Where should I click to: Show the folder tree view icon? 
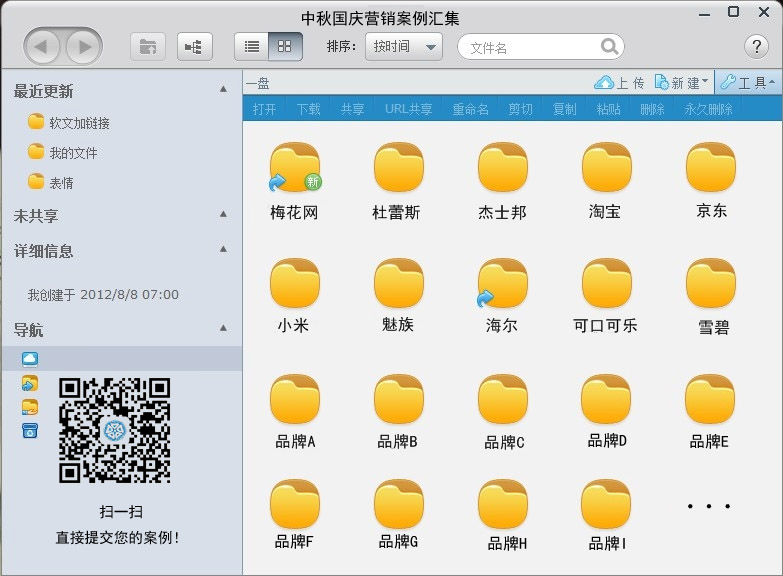(195, 46)
